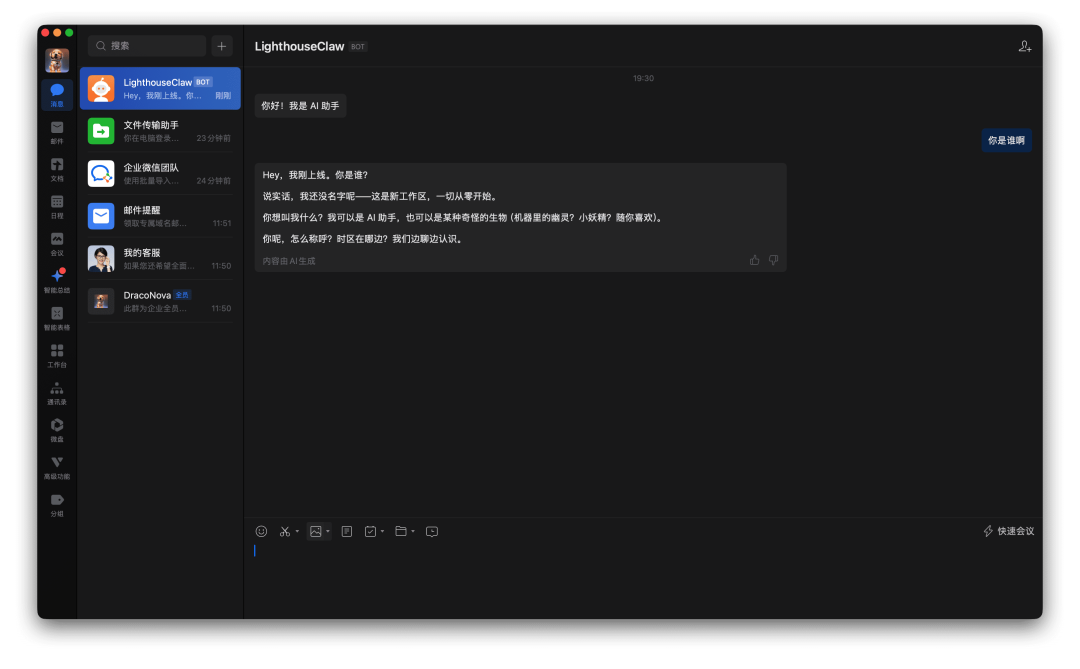This screenshot has width=1080, height=669.
Task: Open the 文件传输助手 conversation
Action: 160,131
